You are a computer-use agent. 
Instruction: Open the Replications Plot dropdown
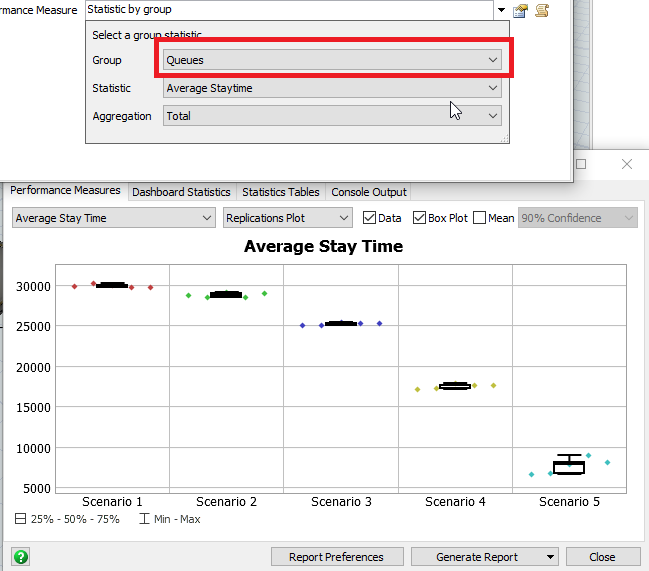[288, 218]
